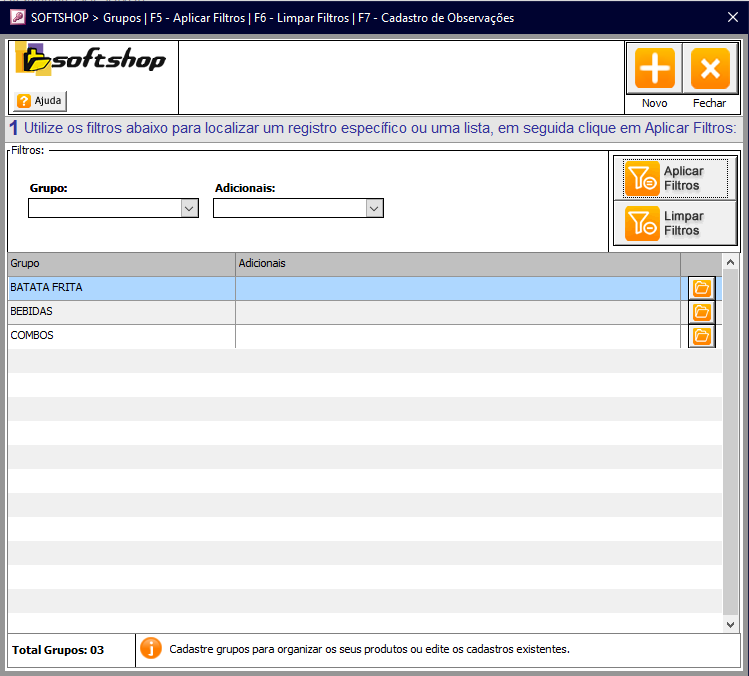Select the BATATA FRITA row
Screen dimensions: 749x676
(x=120, y=288)
